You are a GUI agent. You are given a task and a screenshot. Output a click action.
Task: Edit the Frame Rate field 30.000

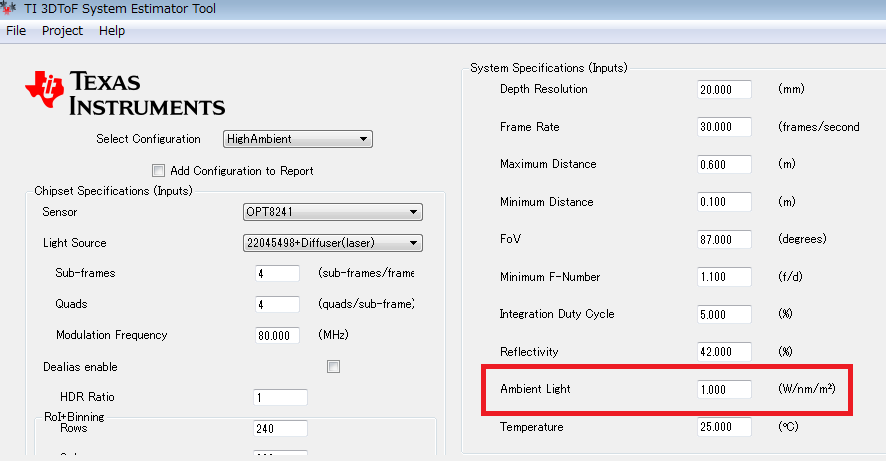tap(724, 127)
